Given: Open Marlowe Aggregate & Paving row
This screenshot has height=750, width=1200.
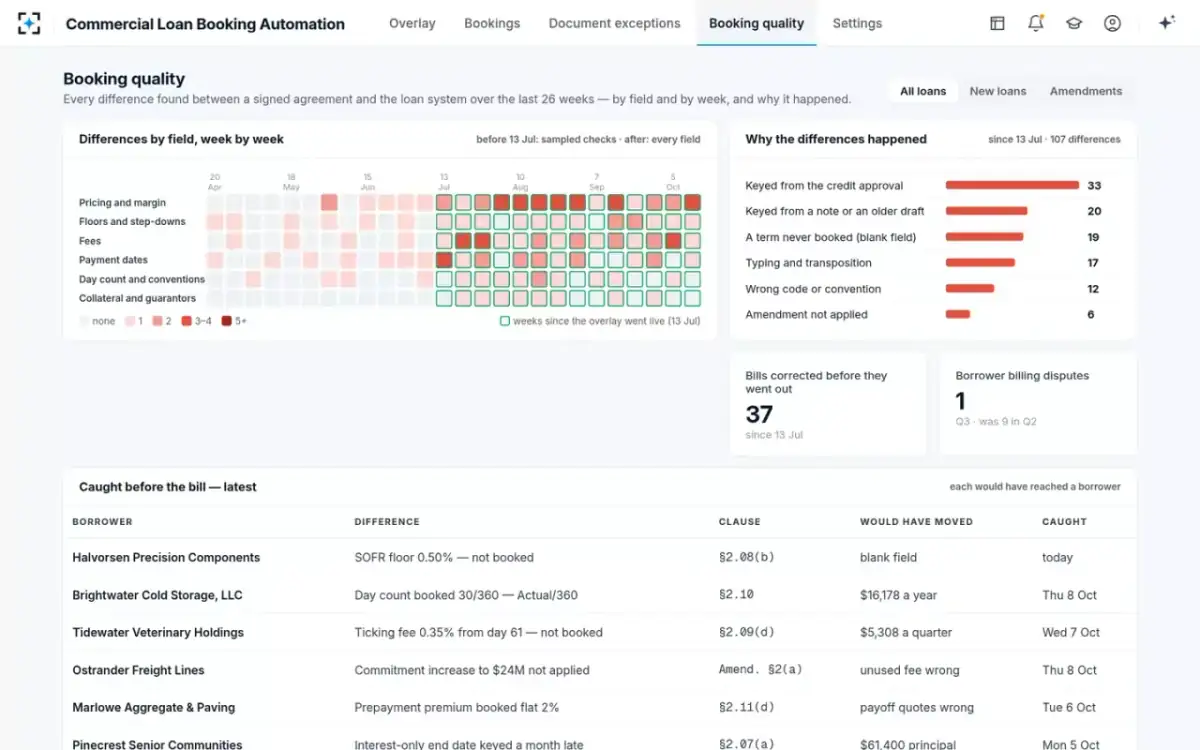Looking at the screenshot, I should 600,707.
